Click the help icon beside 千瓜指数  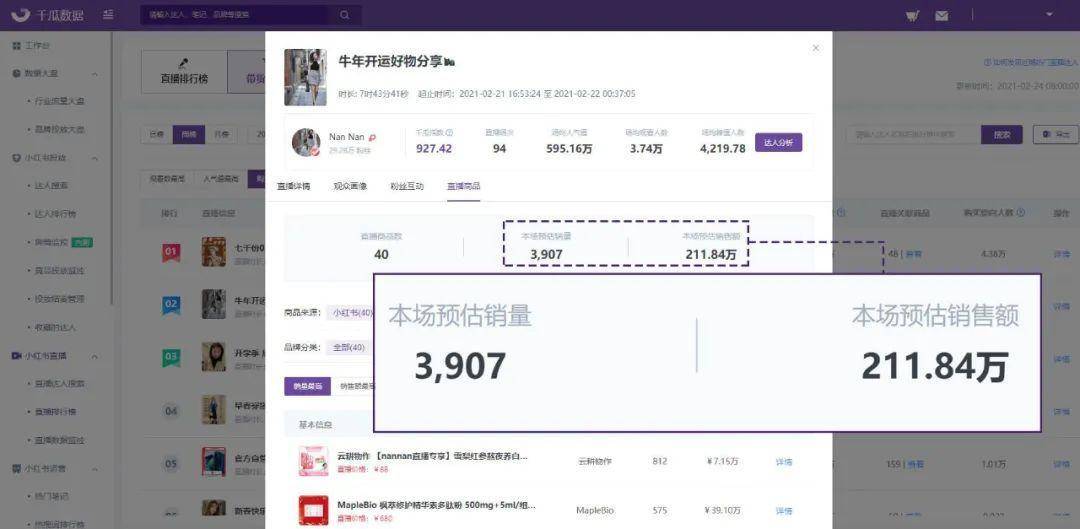pyautogui.click(x=449, y=132)
